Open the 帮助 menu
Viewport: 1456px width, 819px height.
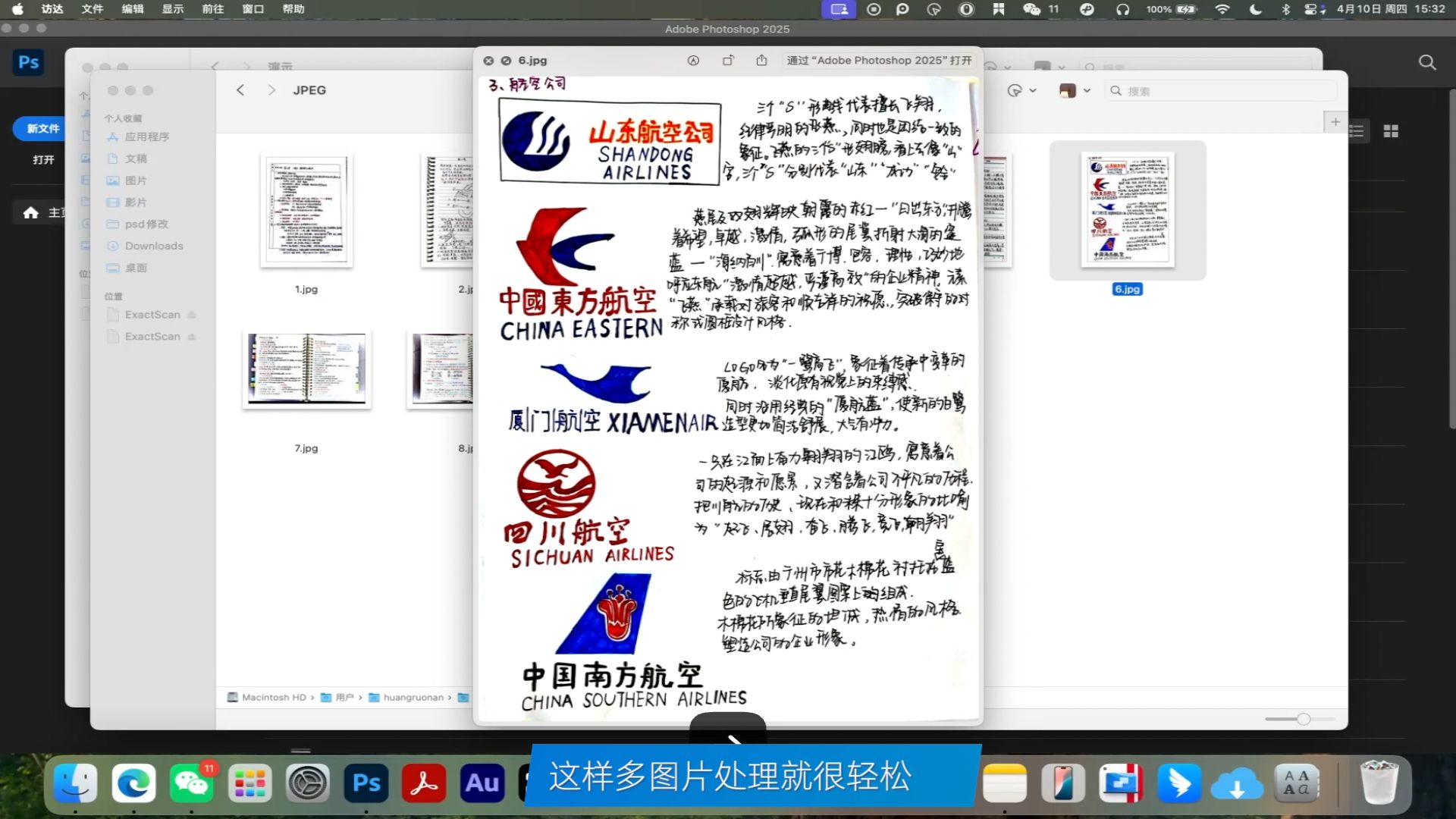pos(293,9)
